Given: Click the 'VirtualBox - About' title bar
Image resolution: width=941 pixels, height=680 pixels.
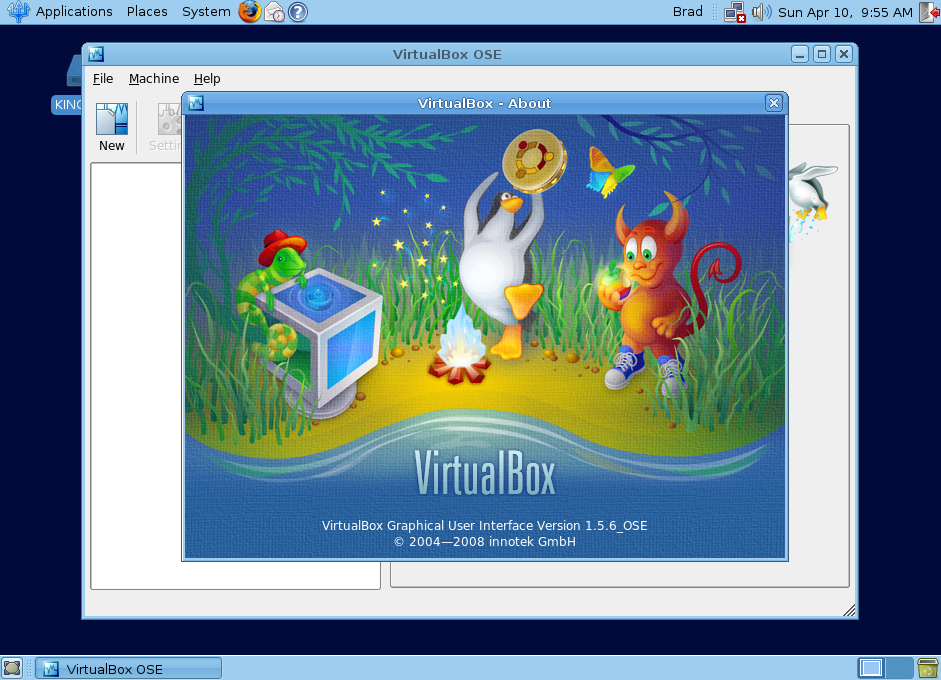Looking at the screenshot, I should [x=484, y=103].
